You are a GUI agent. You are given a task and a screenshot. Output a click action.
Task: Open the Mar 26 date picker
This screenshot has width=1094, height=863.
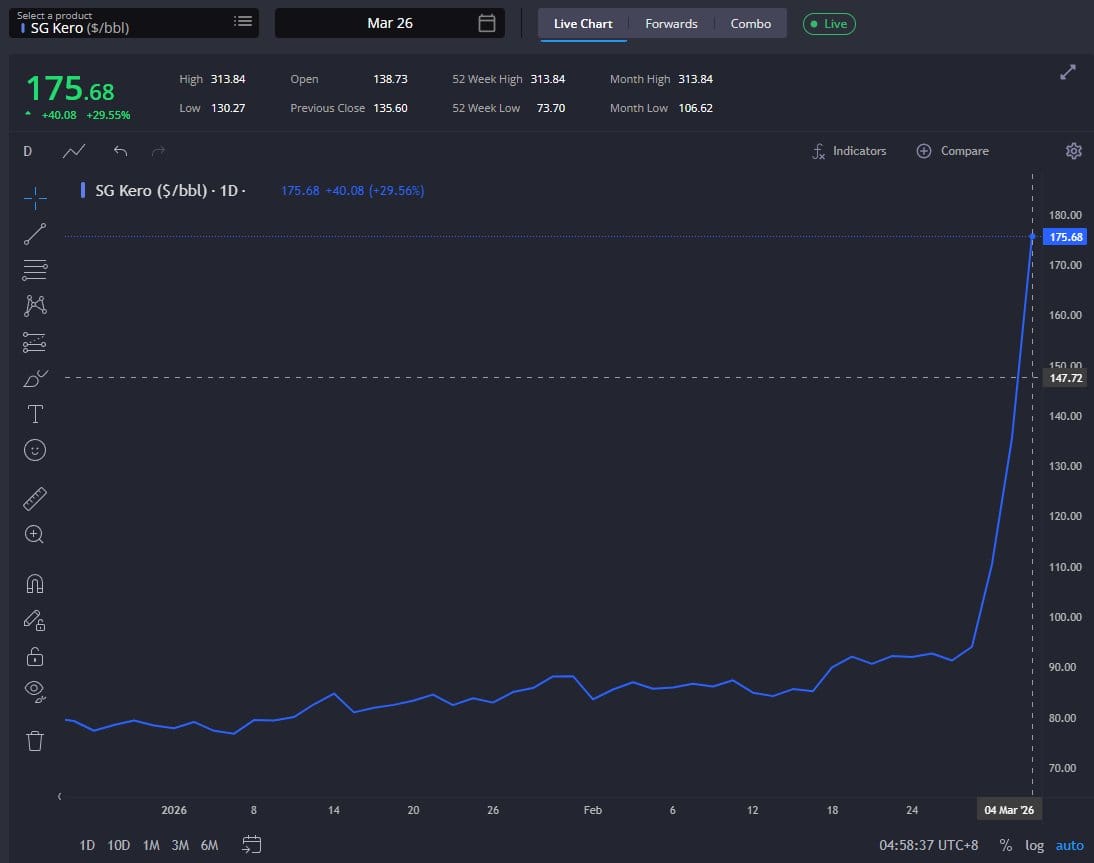(390, 23)
